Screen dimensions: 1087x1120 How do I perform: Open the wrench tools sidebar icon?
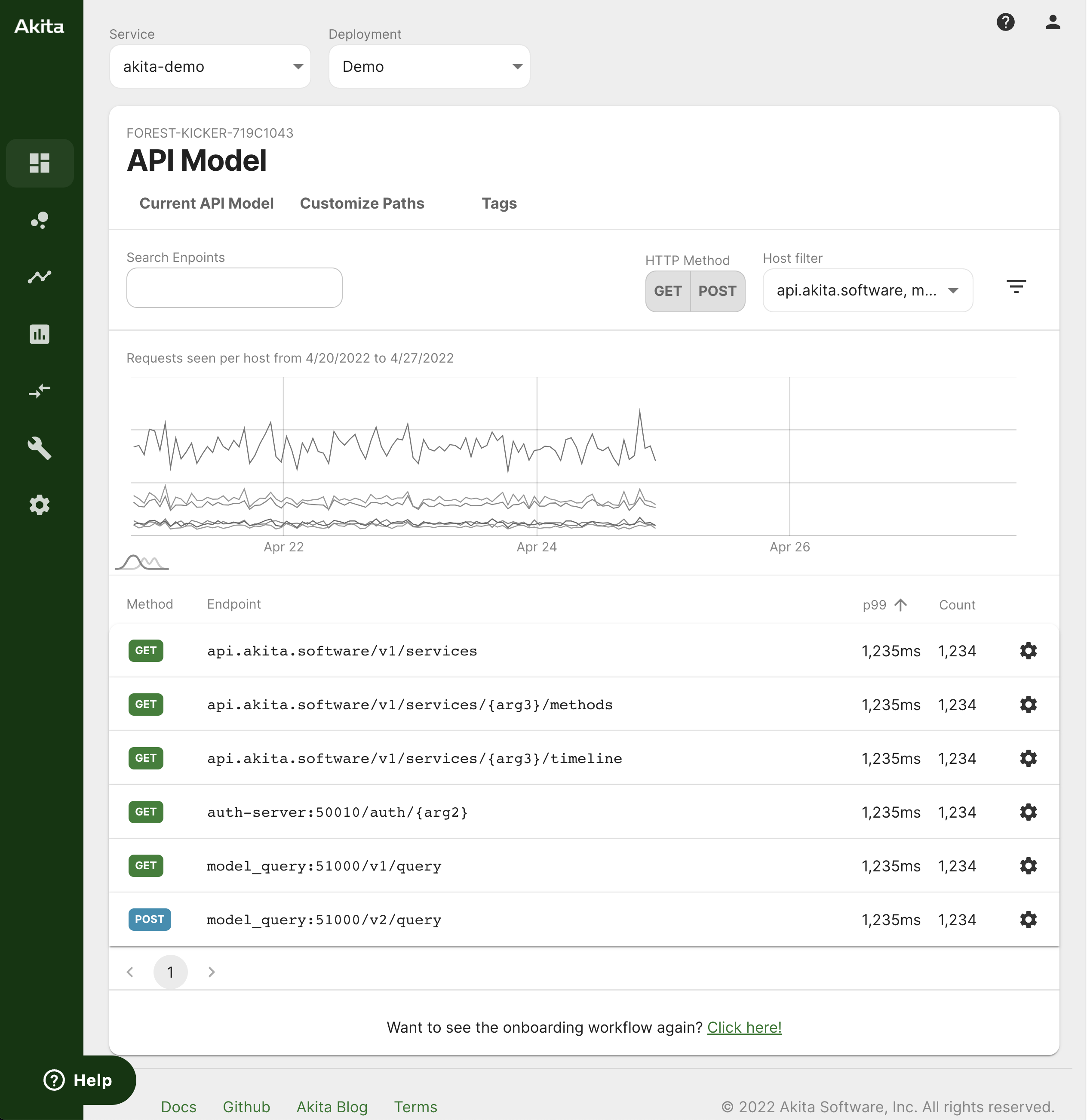(x=40, y=448)
